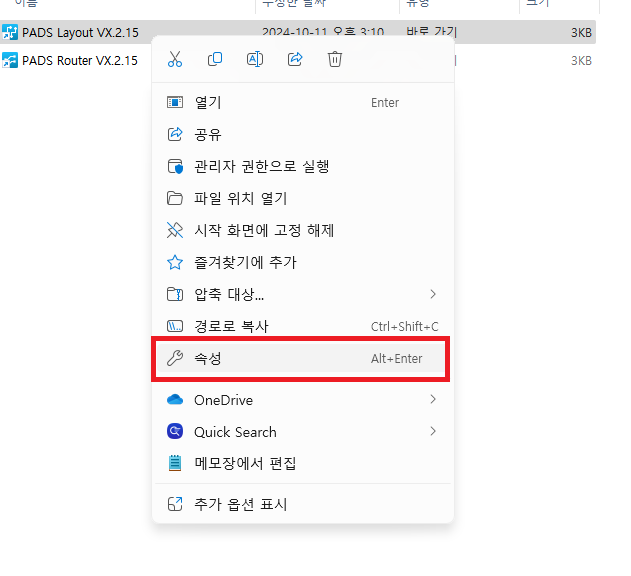The width and height of the screenshot is (631, 576).
Task: Select the PADS Router VX.2.15 shortcut
Action: click(80, 60)
